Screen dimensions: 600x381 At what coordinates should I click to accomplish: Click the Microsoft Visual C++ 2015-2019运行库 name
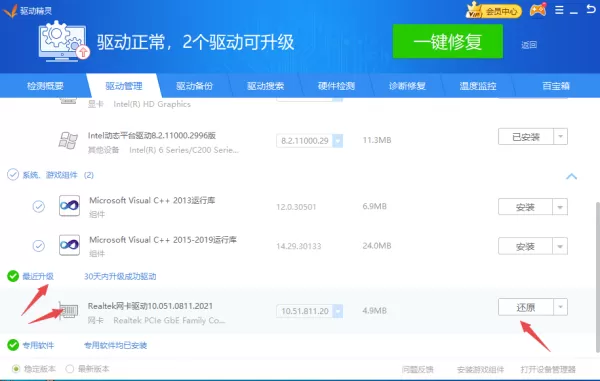pyautogui.click(x=163, y=239)
